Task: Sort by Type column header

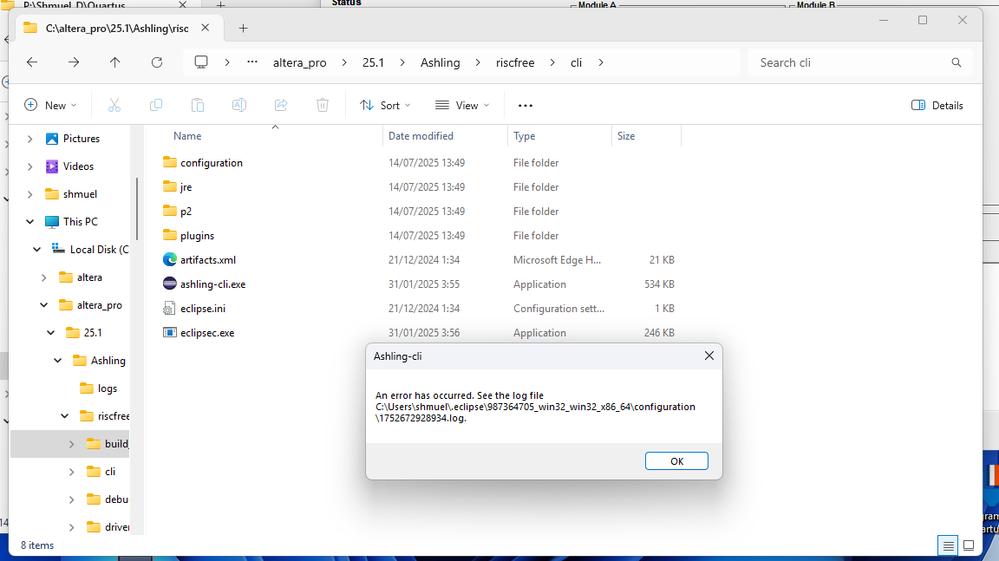Action: click(x=524, y=136)
